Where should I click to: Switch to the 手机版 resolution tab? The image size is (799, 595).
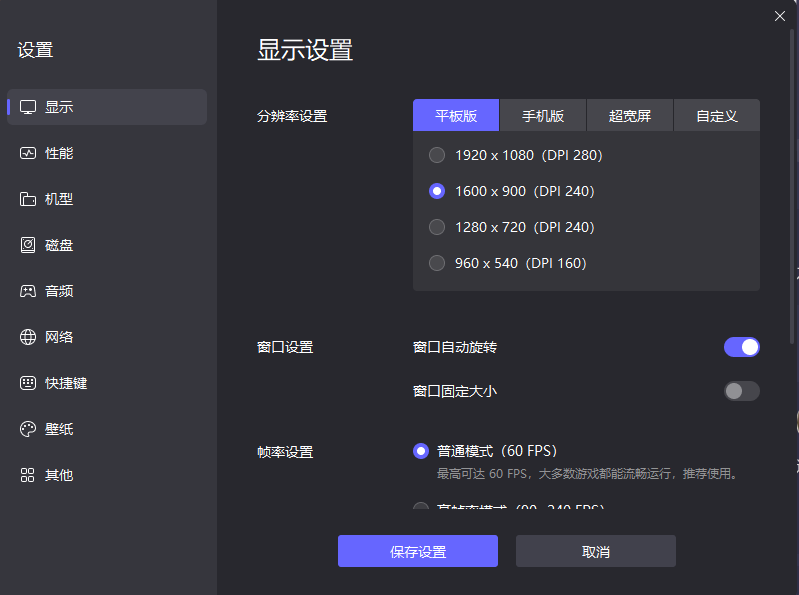(543, 116)
